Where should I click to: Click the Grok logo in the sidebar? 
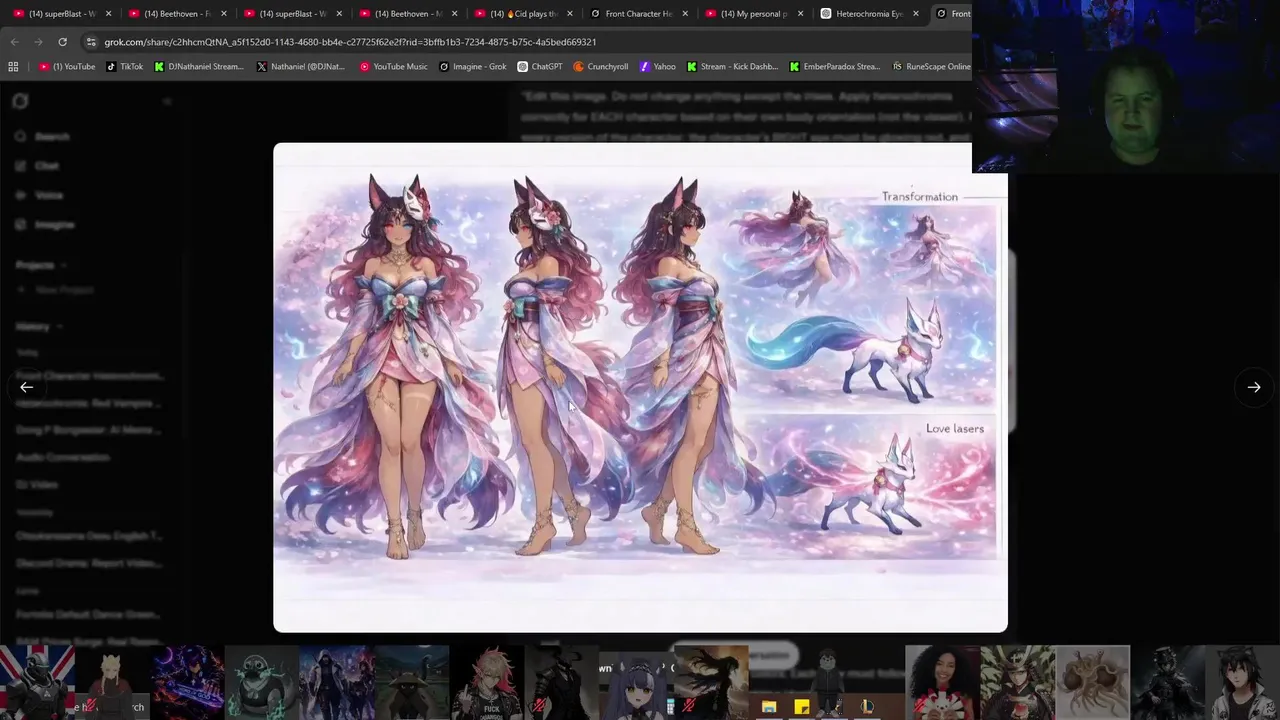pos(21,101)
